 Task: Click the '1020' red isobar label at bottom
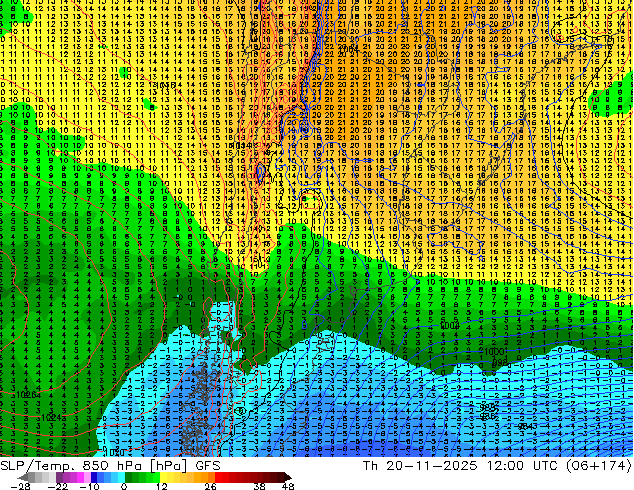tap(114, 452)
